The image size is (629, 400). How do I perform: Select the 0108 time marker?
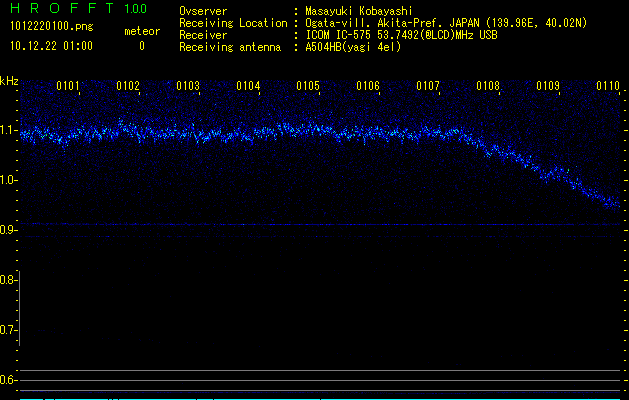click(x=488, y=86)
